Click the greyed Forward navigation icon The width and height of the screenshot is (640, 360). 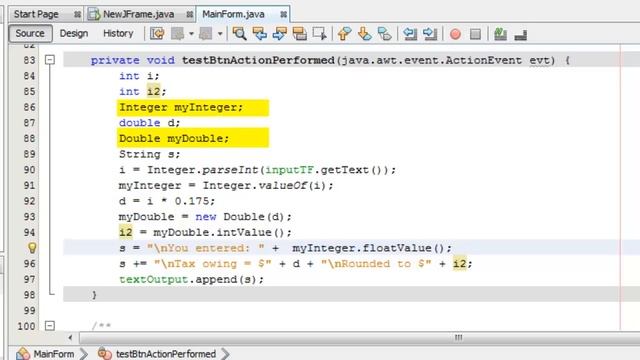pyautogui.click(x=206, y=34)
